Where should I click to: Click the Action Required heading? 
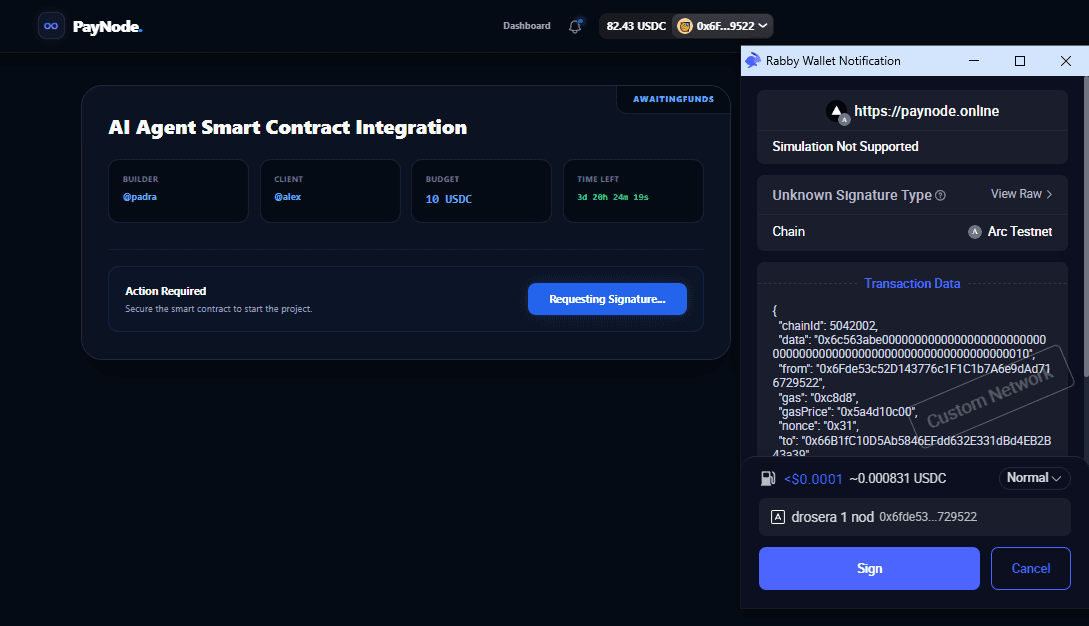(165, 291)
